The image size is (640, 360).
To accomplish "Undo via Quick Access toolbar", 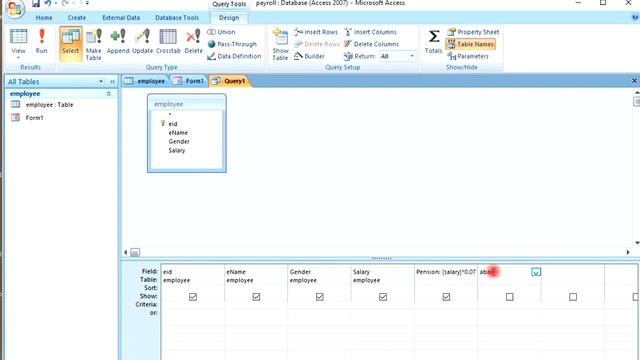I will [x=48, y=3].
